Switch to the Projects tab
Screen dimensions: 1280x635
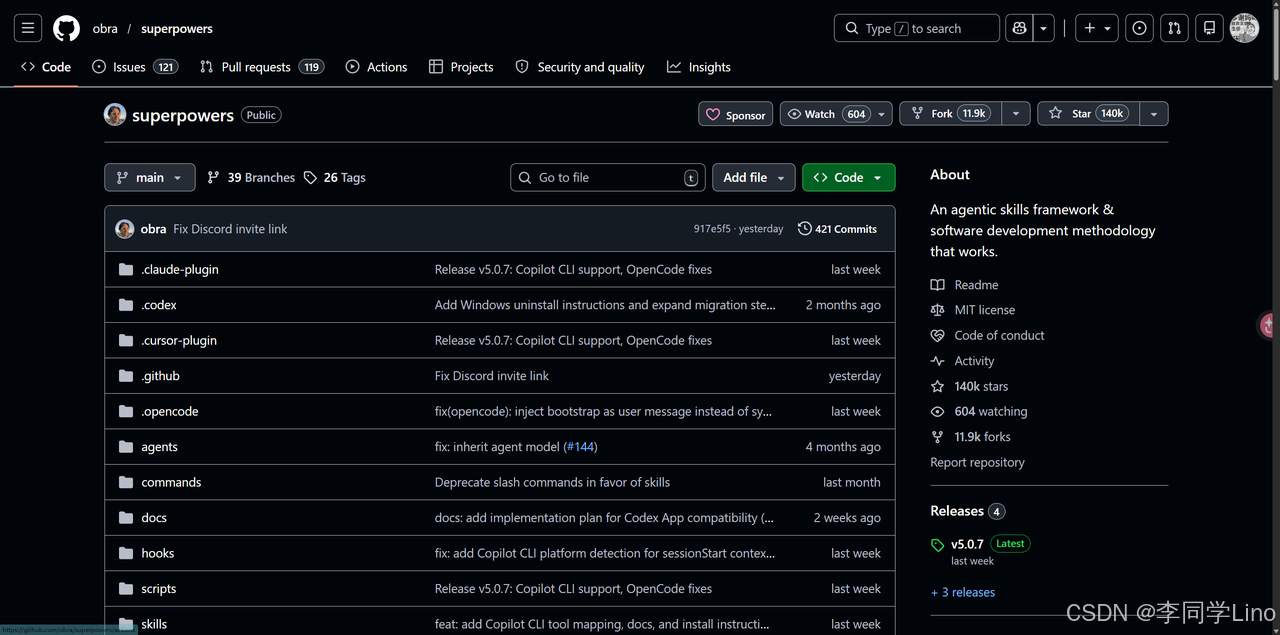click(461, 67)
